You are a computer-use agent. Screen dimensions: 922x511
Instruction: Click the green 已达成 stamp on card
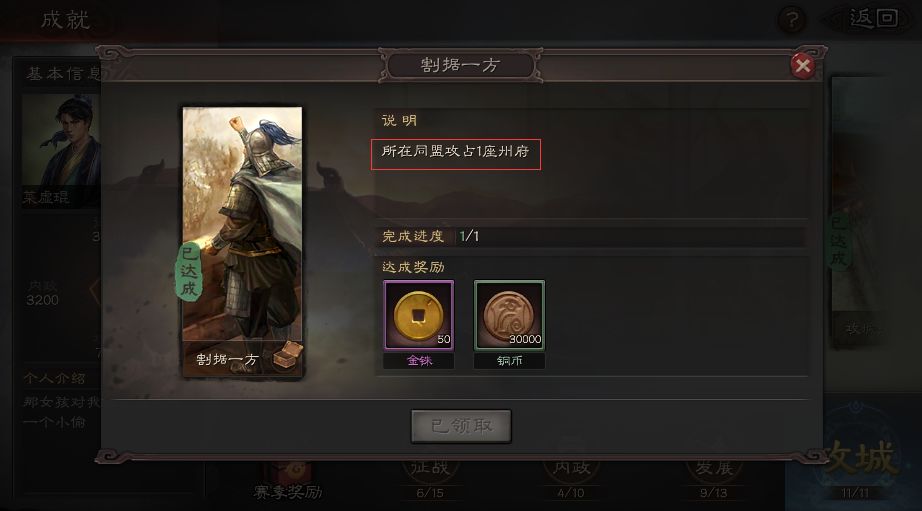(189, 270)
